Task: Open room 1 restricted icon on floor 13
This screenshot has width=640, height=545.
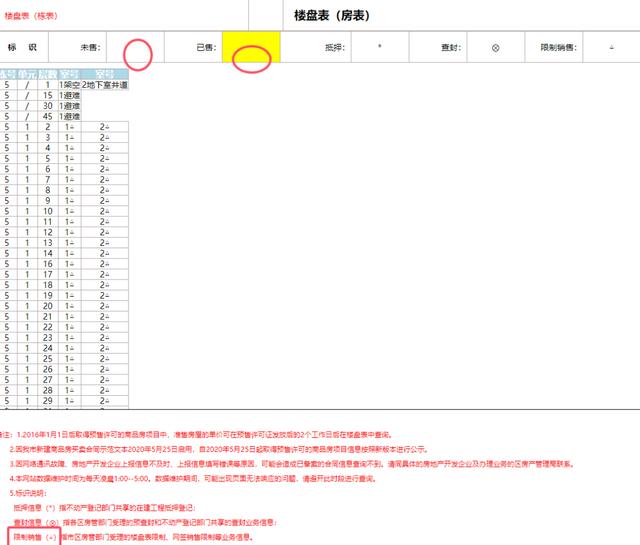Action: pyautogui.click(x=72, y=243)
